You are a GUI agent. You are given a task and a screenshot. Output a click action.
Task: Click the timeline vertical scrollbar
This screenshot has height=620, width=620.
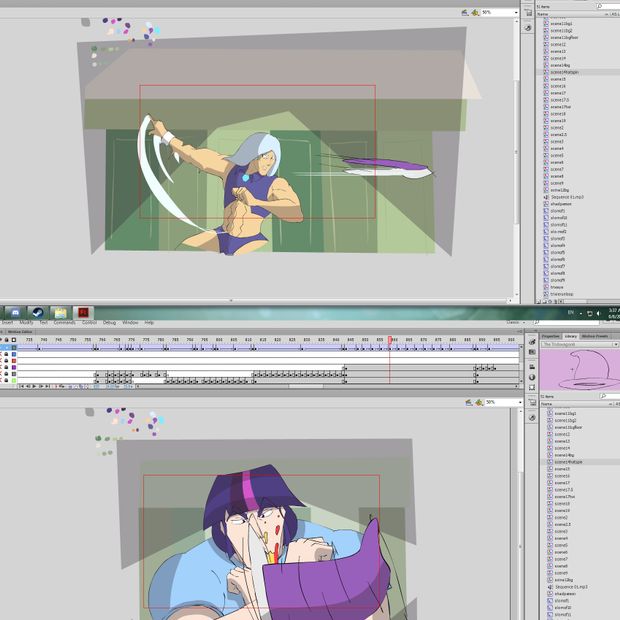(521, 365)
